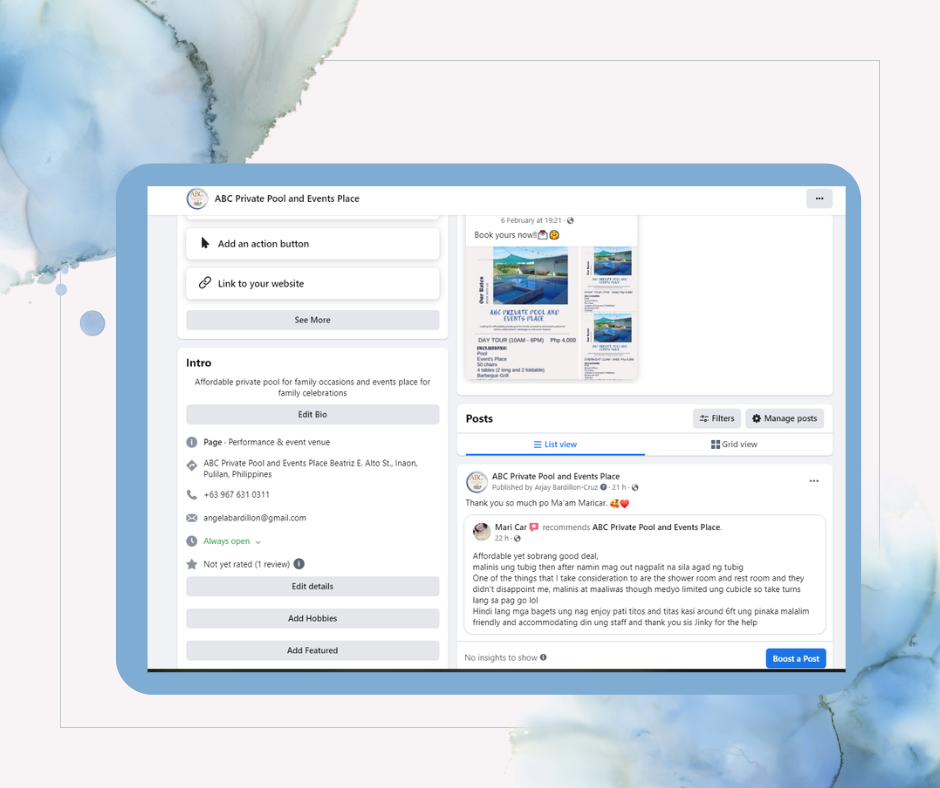Click the chain link icon next to Link to your website

point(205,282)
